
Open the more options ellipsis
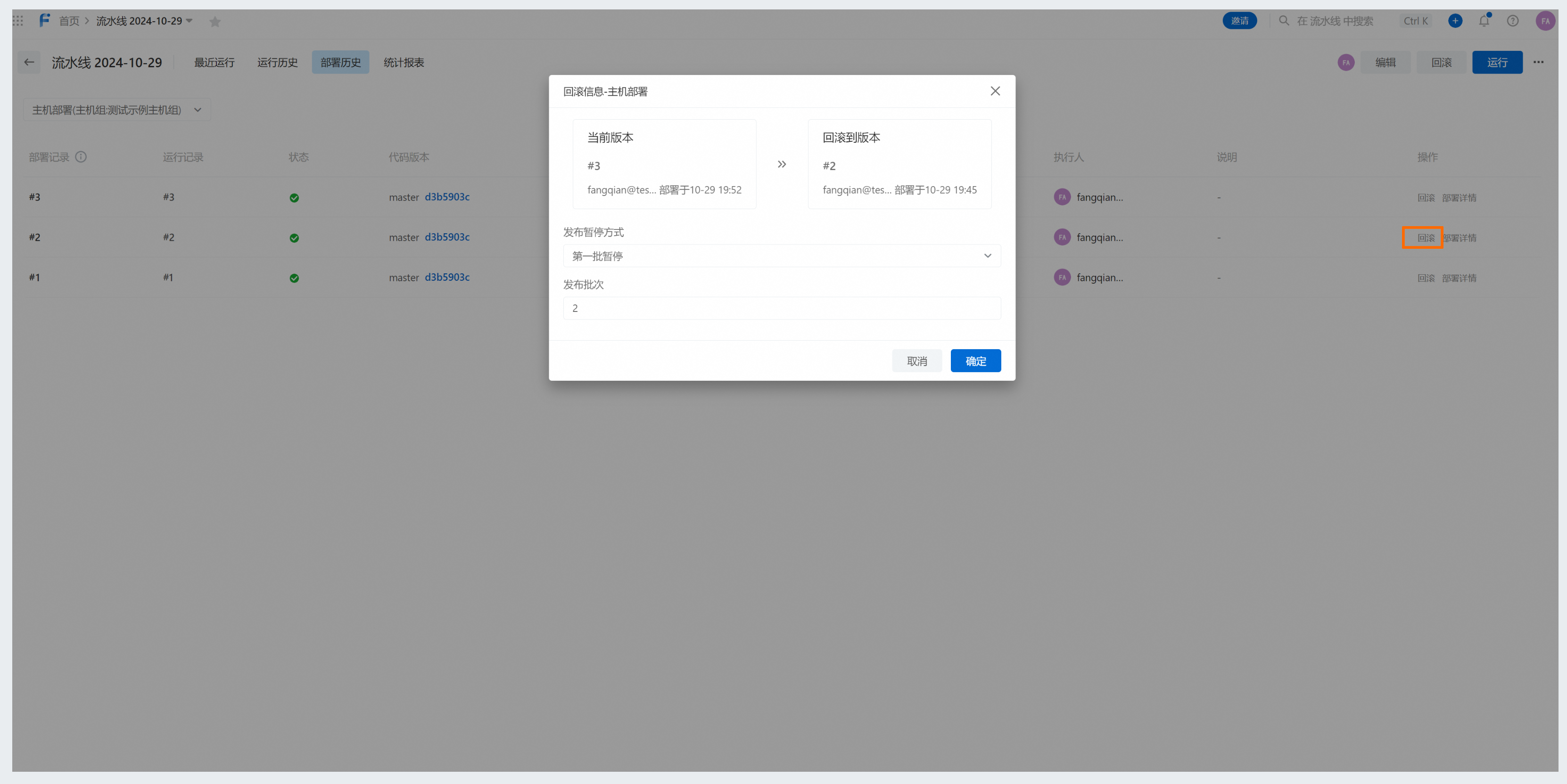(x=1538, y=62)
